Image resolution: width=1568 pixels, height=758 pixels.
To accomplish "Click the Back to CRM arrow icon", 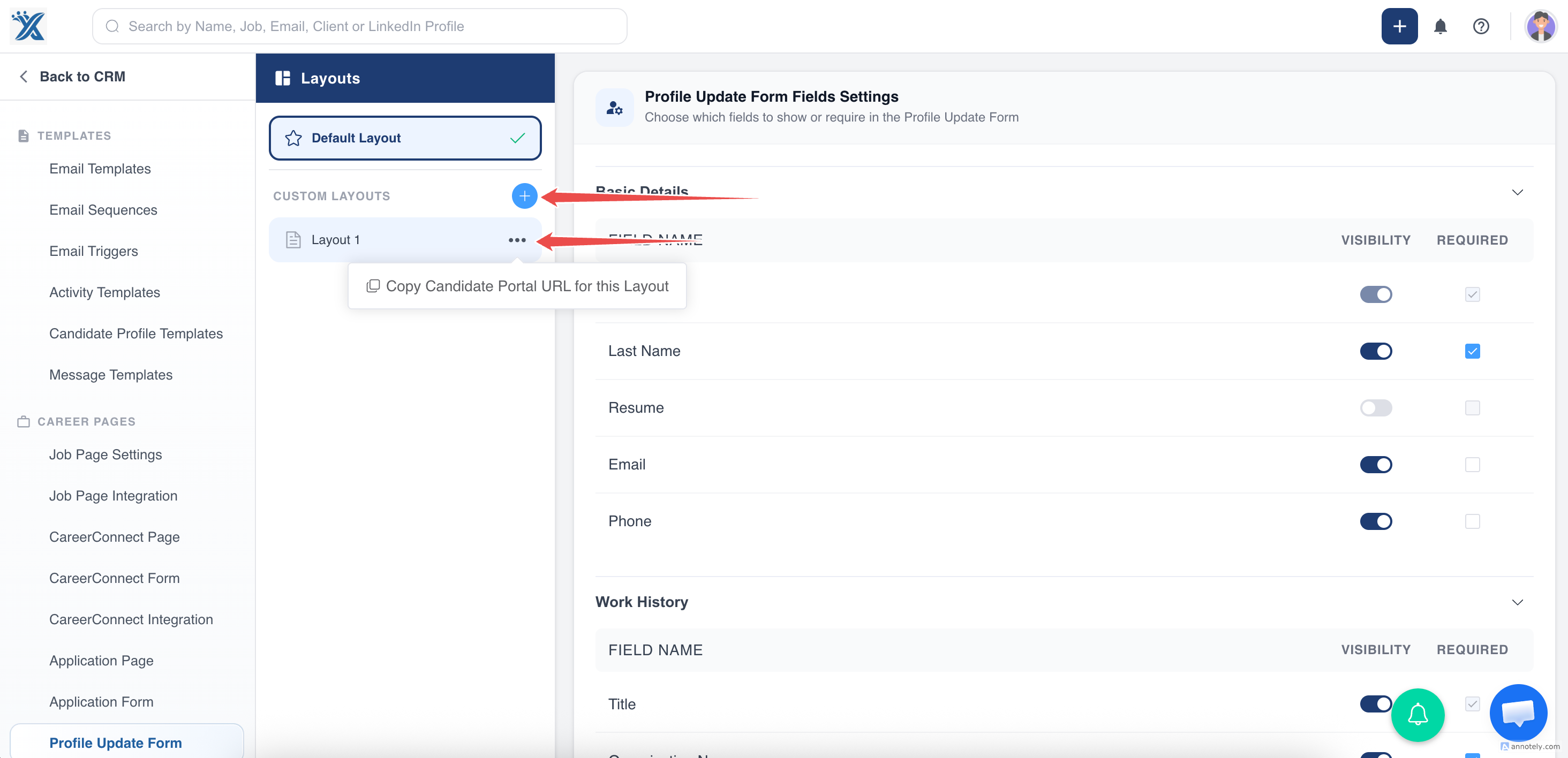I will [24, 77].
